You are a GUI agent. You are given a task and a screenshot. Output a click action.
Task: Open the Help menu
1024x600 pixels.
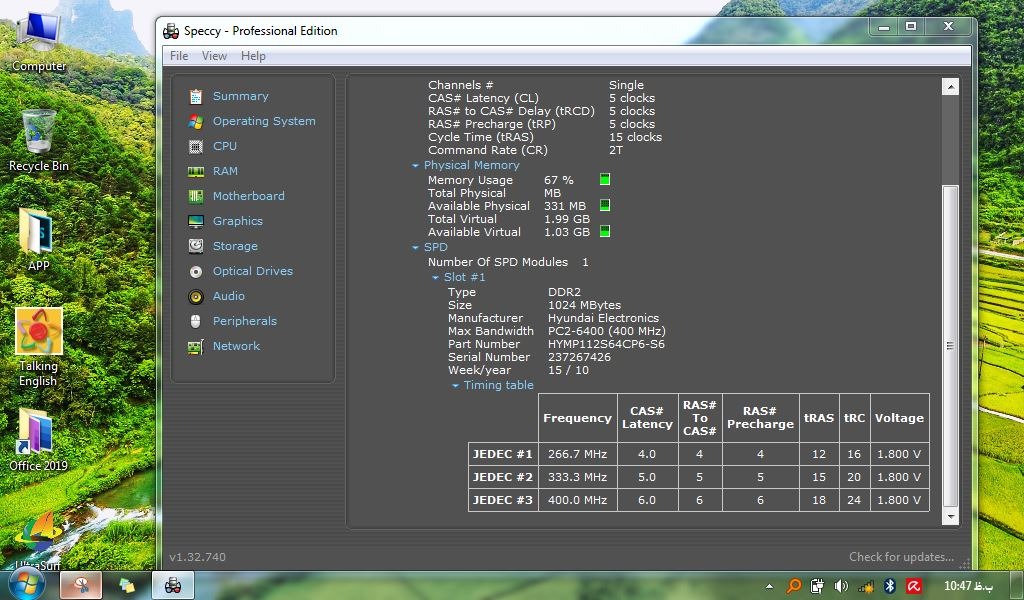[253, 56]
